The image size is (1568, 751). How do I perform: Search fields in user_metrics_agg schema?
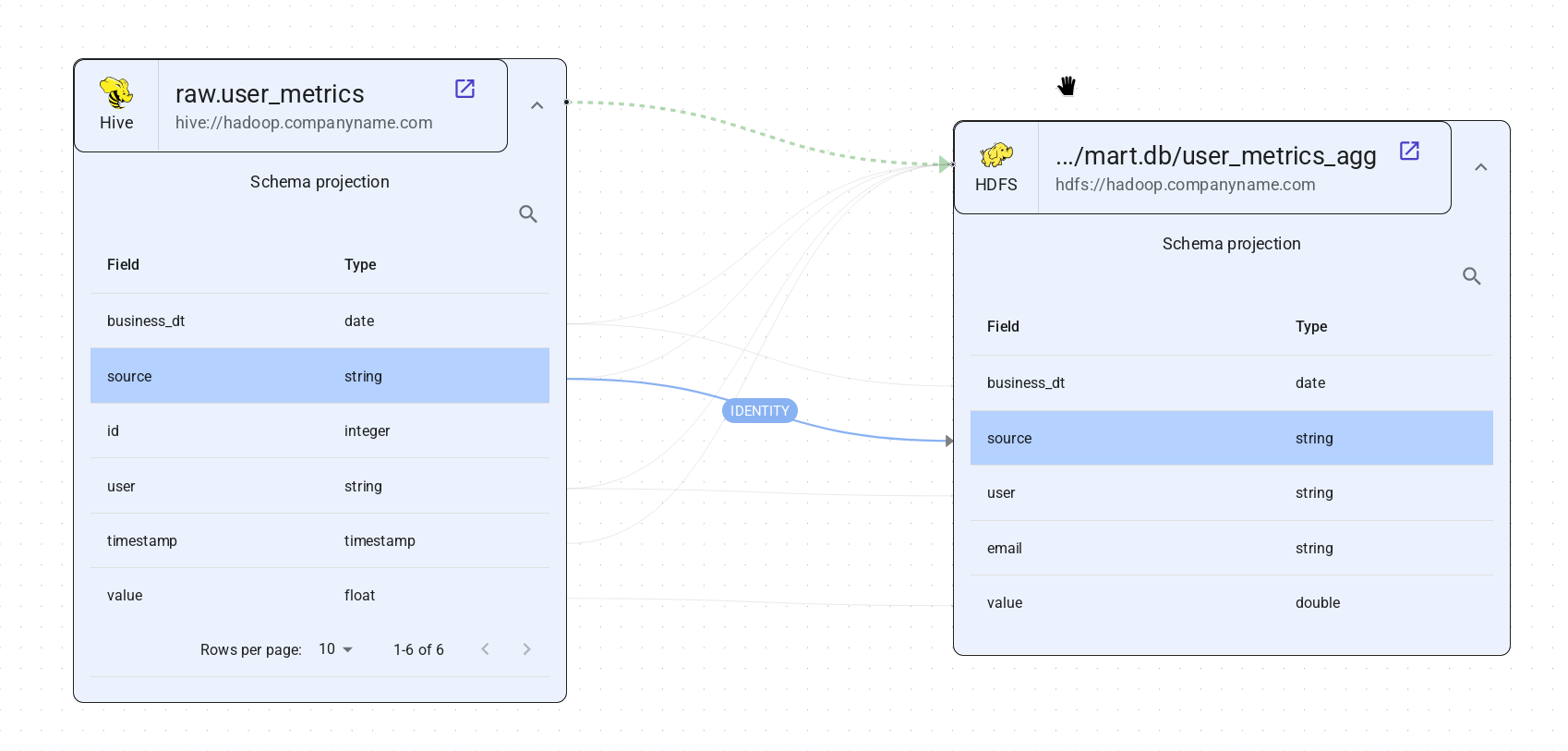1472,276
